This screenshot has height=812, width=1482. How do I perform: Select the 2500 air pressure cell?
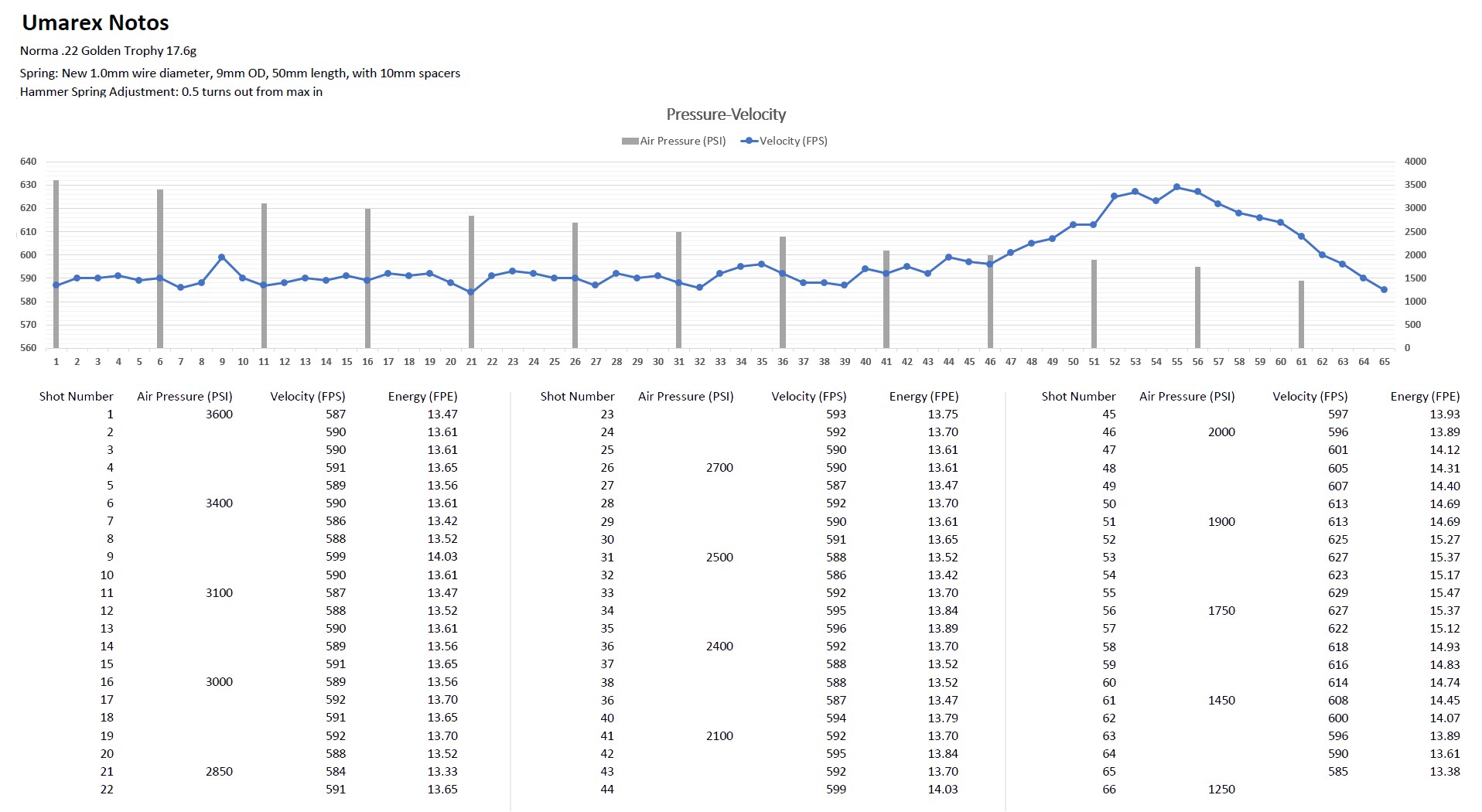[719, 558]
